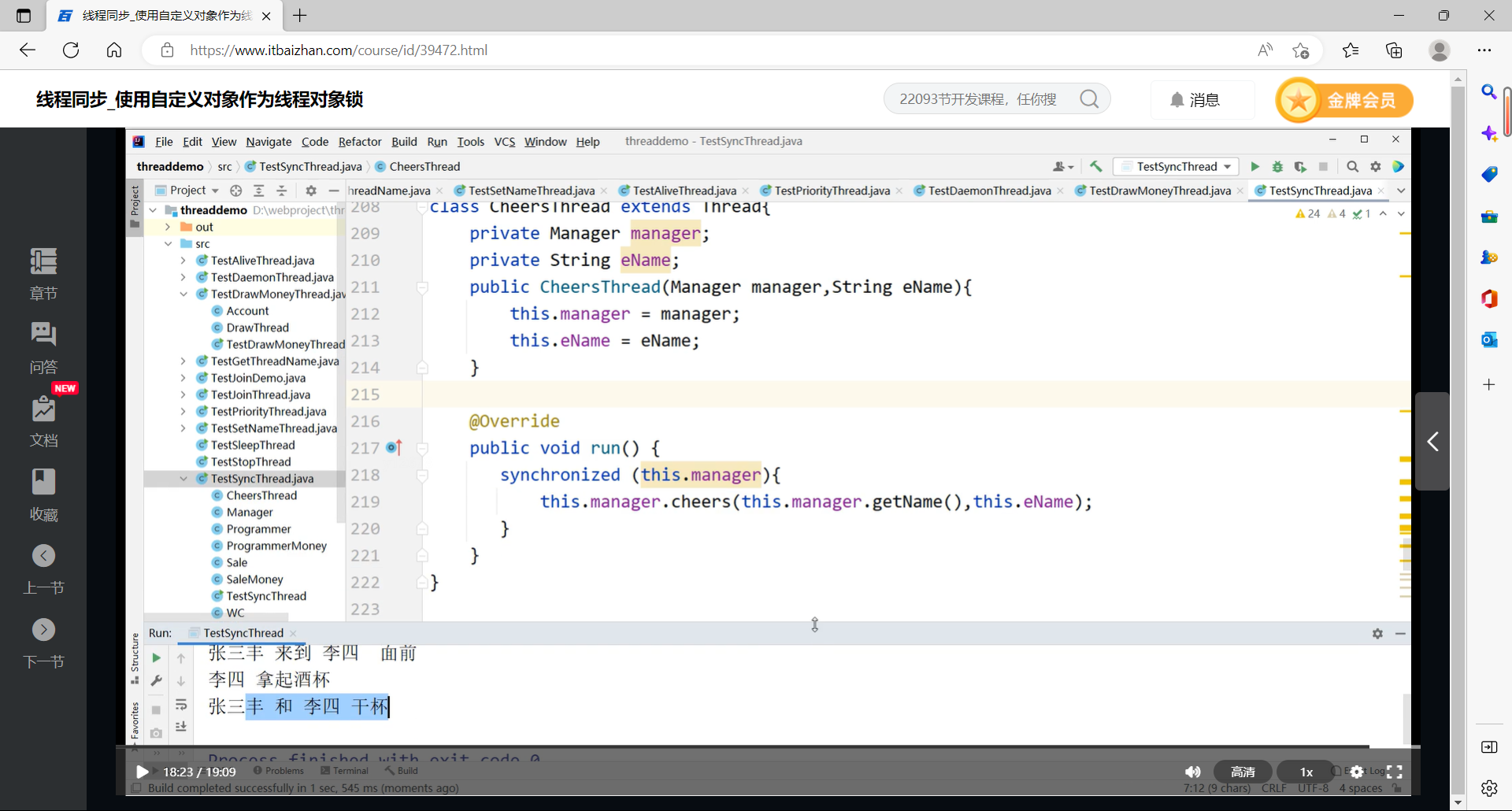
Task: Go to previous lesson 上一节
Action: 43,570
